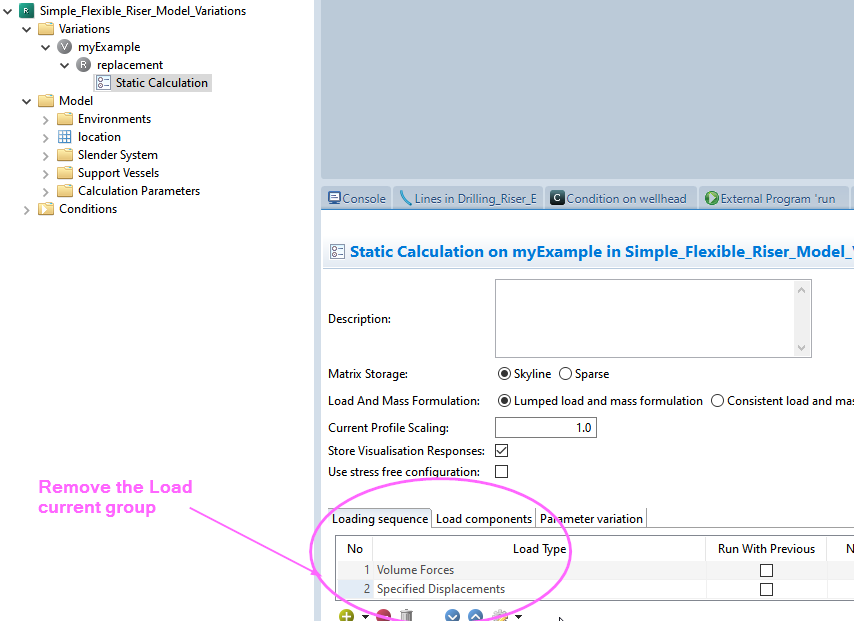The image size is (854, 621).
Task: Collapse the Variations folder
Action: (x=27, y=29)
